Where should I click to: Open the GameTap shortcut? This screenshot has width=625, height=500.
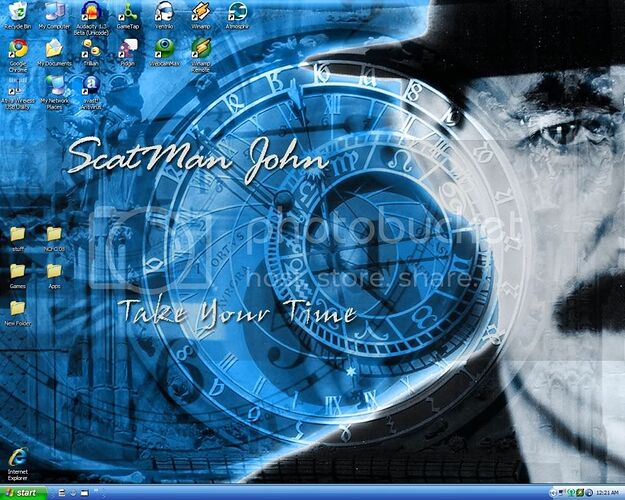click(x=128, y=13)
